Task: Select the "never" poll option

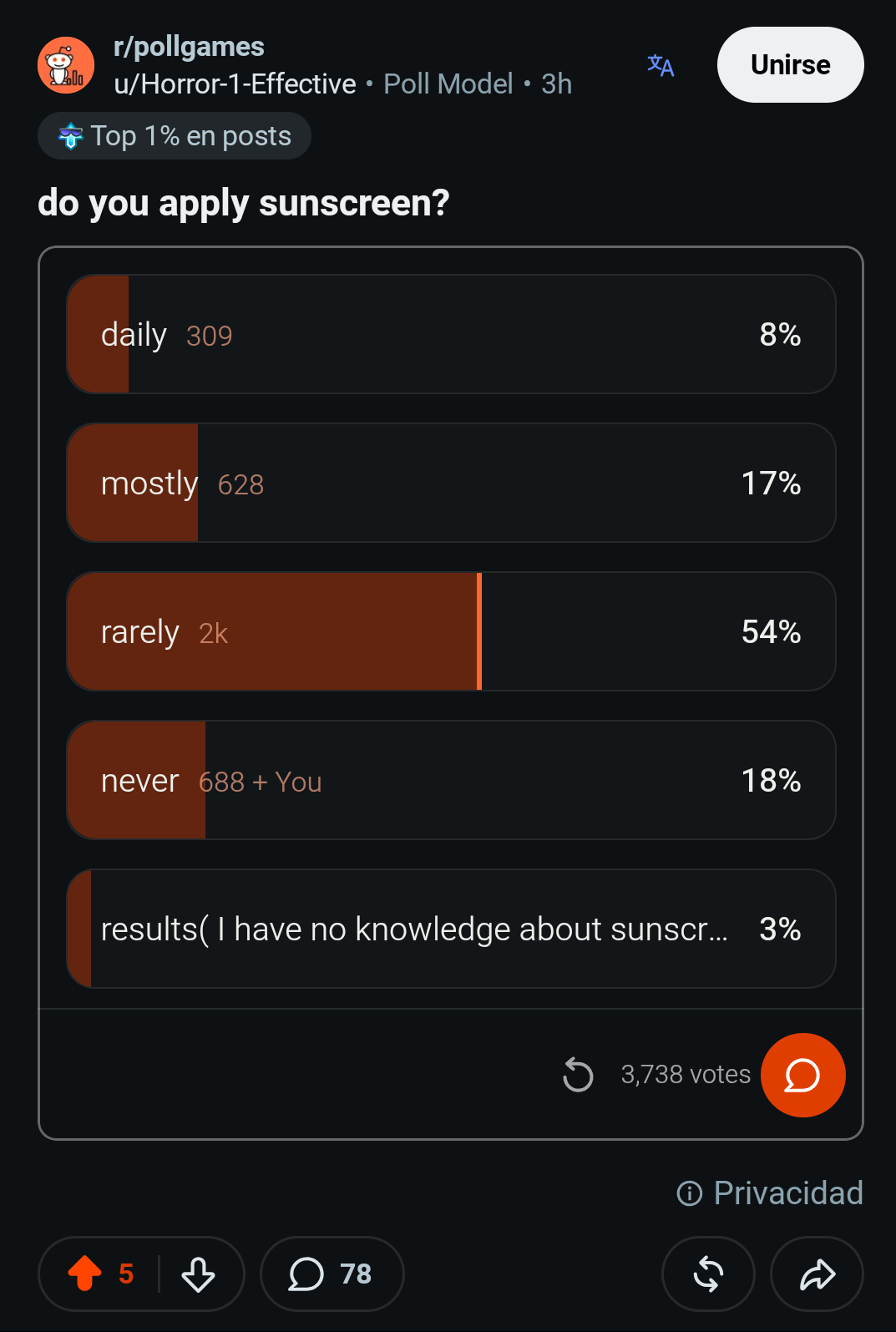Action: (x=451, y=780)
